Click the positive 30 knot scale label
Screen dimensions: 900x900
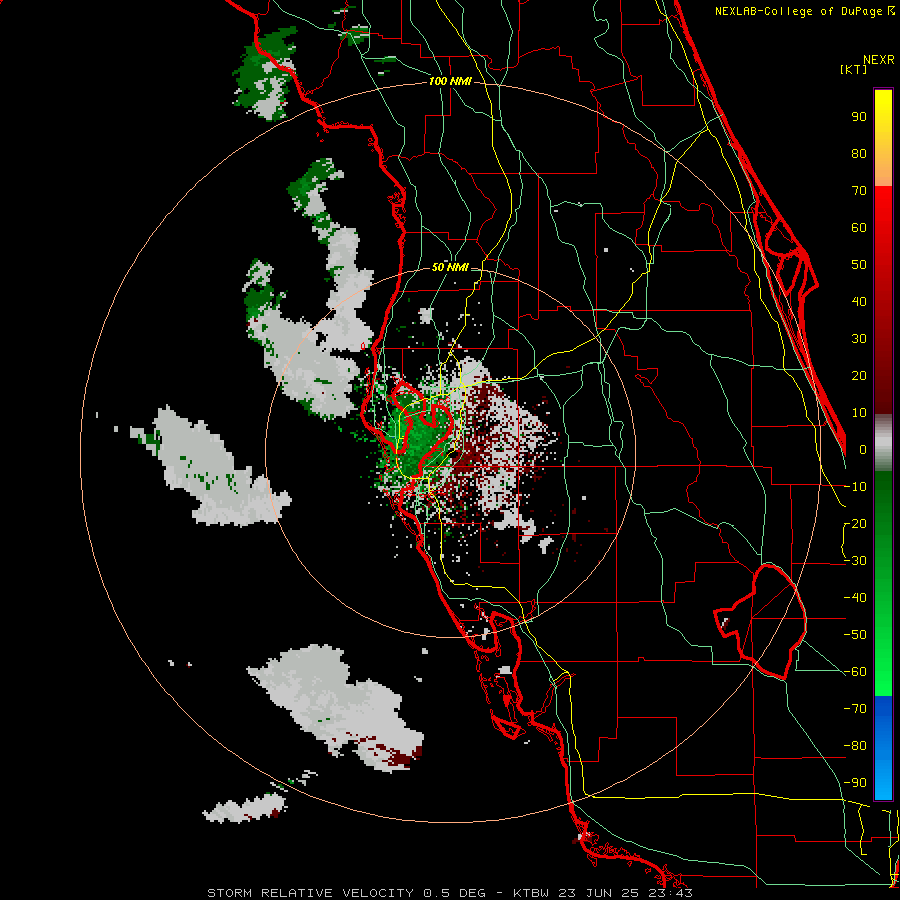[859, 339]
